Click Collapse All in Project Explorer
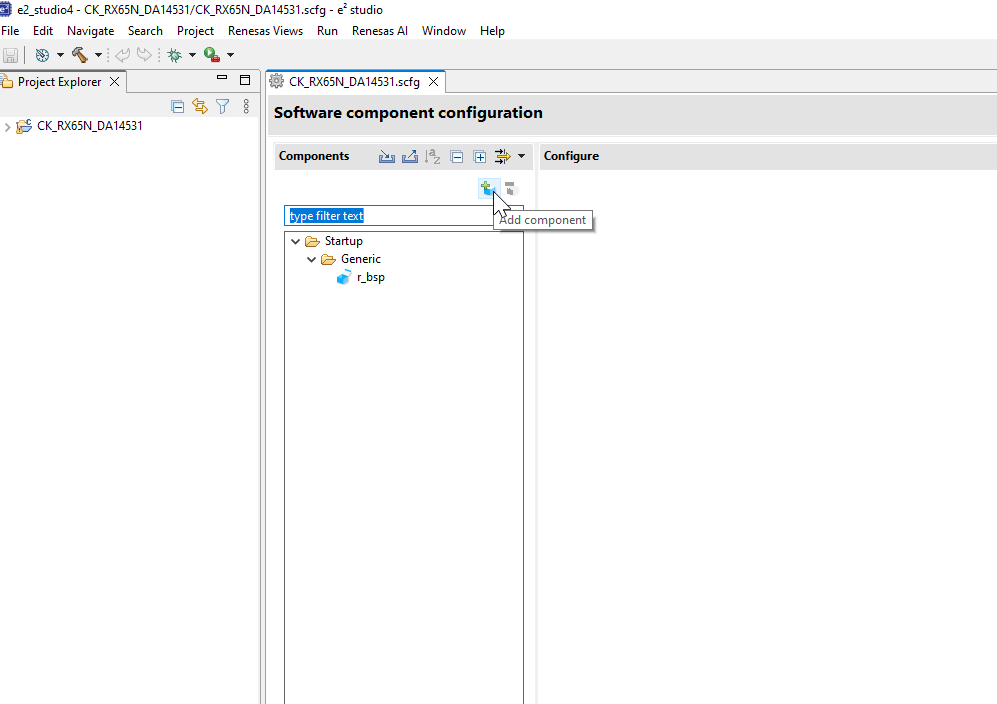This screenshot has width=997, height=704. point(177,106)
